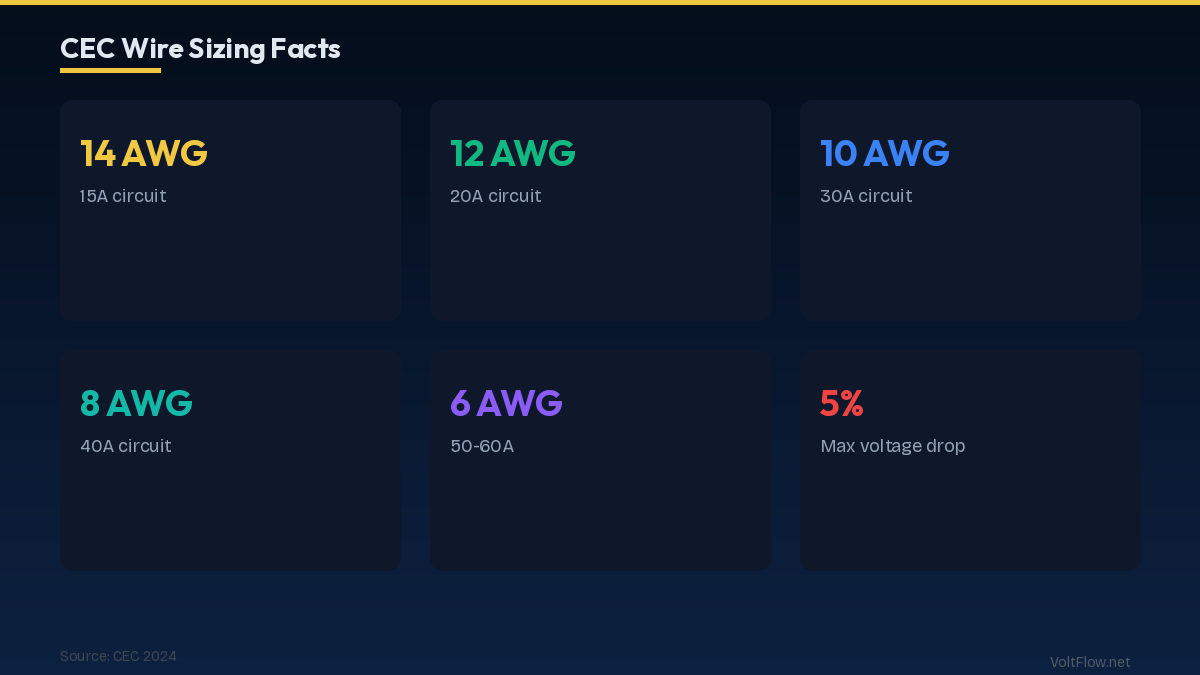This screenshot has height=675, width=1200.
Task: Click the 30A circuit label
Action: [x=866, y=196]
